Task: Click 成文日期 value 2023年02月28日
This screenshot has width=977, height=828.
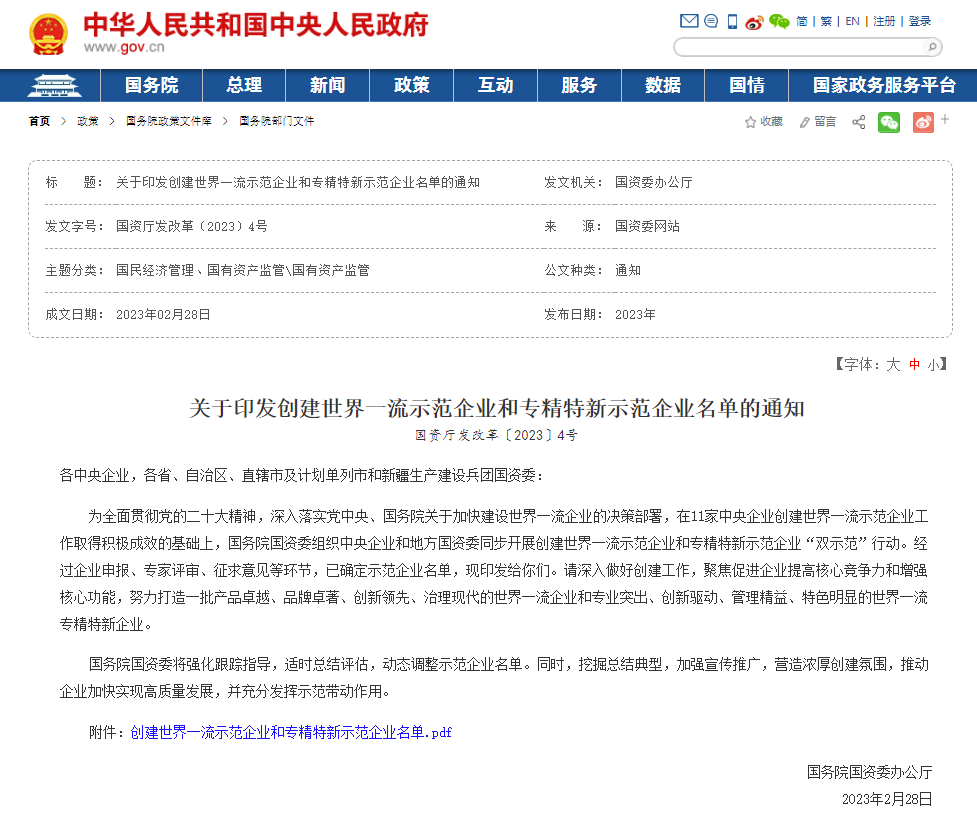Action: point(163,315)
